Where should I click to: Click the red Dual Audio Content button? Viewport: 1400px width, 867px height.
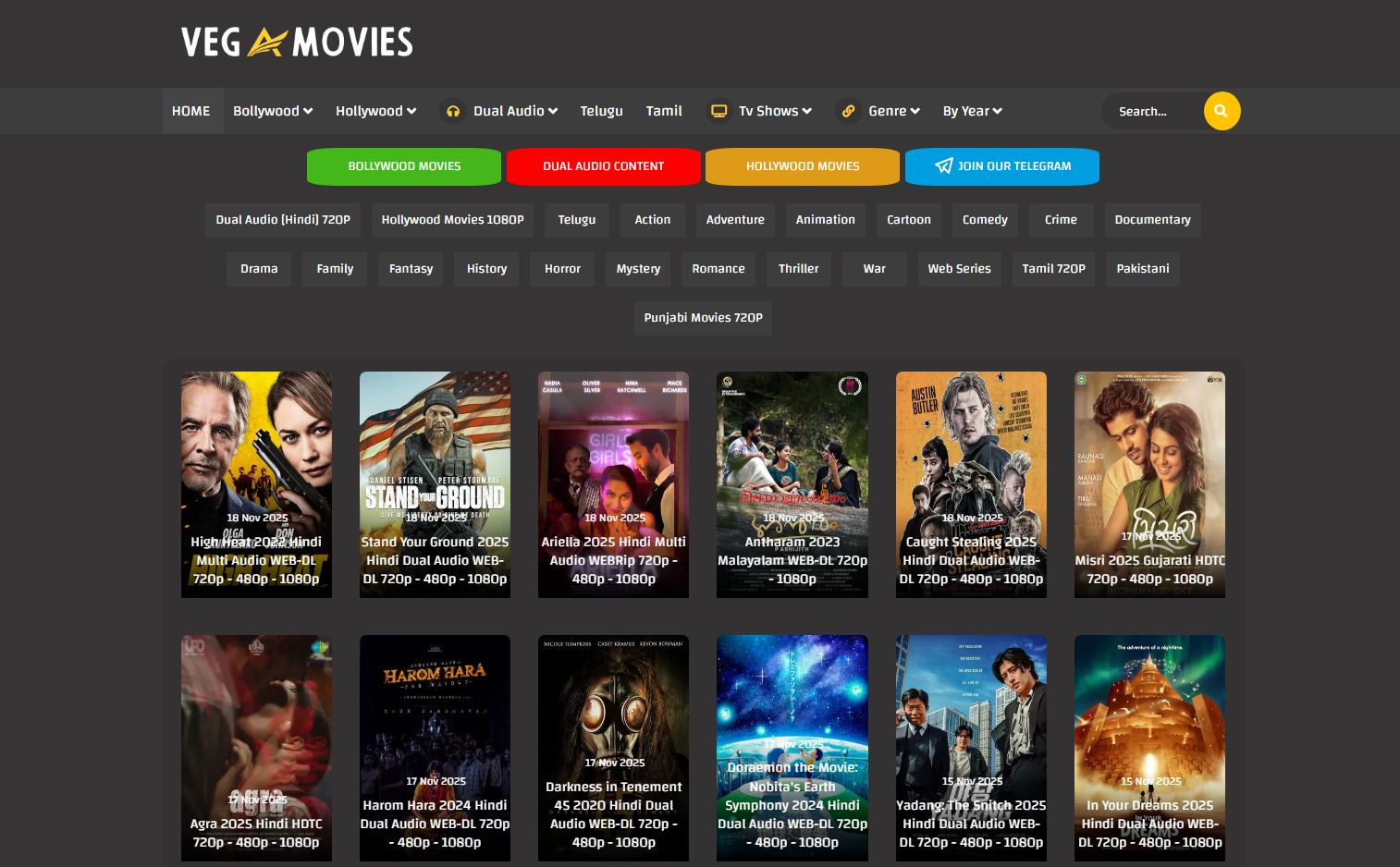604,166
